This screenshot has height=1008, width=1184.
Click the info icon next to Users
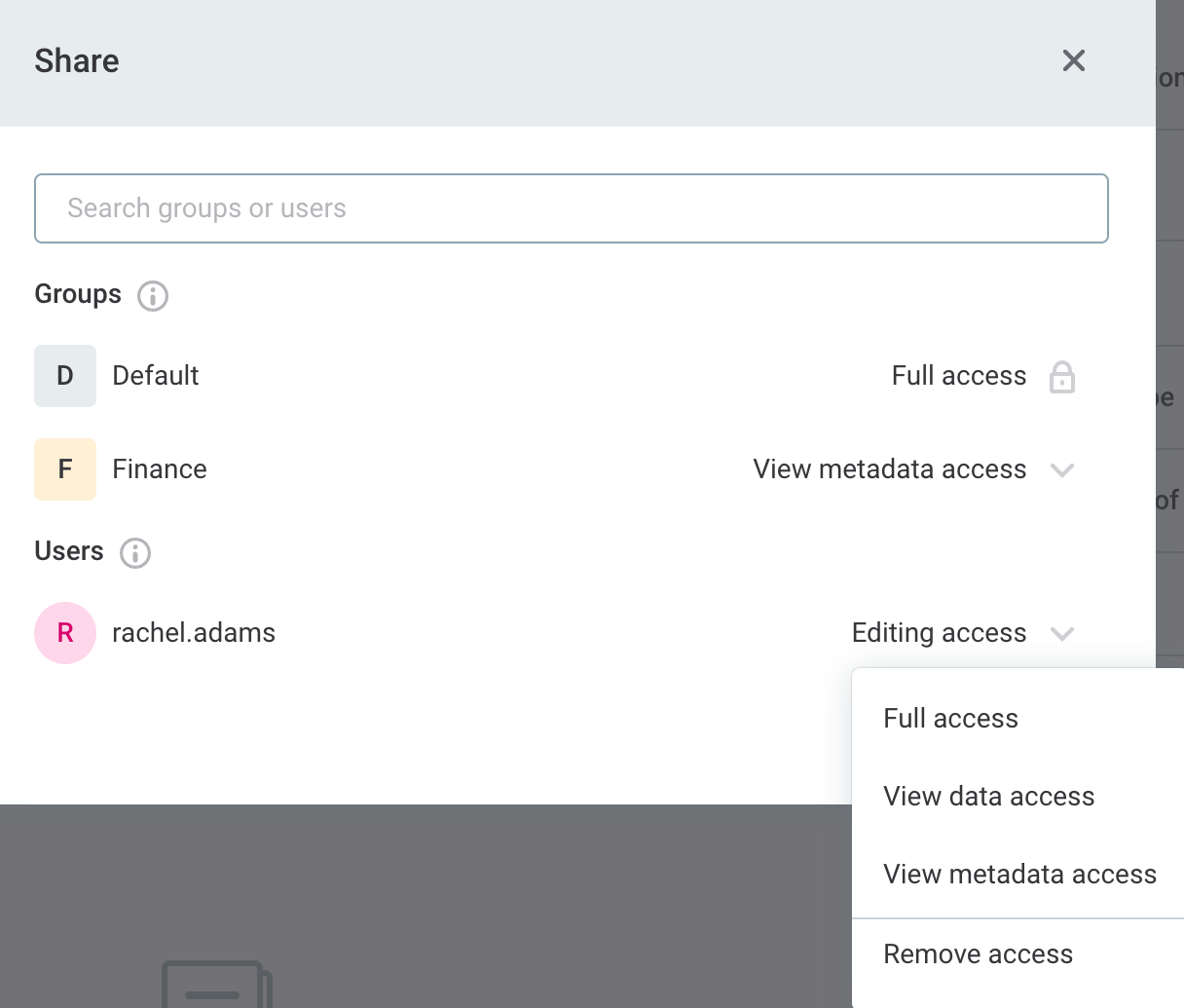click(x=135, y=553)
